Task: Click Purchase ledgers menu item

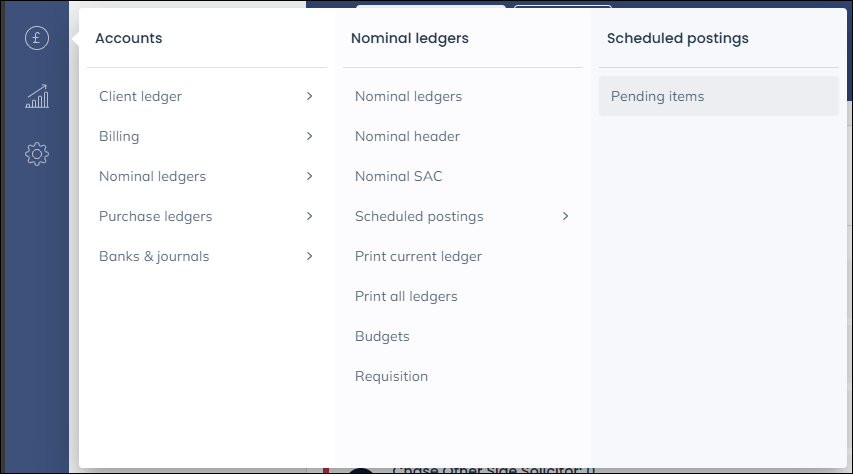Action: pyautogui.click(x=155, y=216)
